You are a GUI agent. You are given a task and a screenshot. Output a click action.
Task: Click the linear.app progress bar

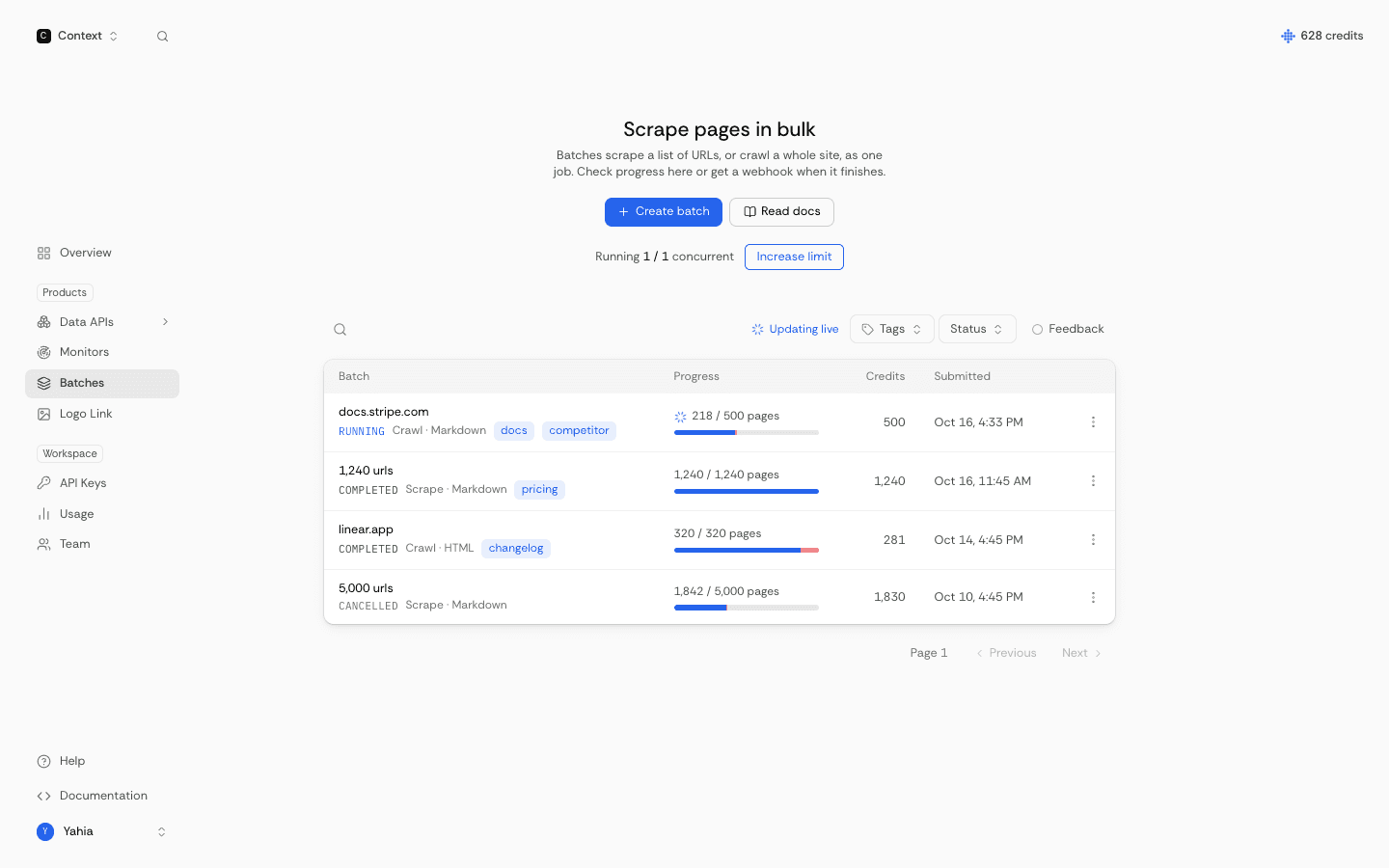tap(747, 551)
